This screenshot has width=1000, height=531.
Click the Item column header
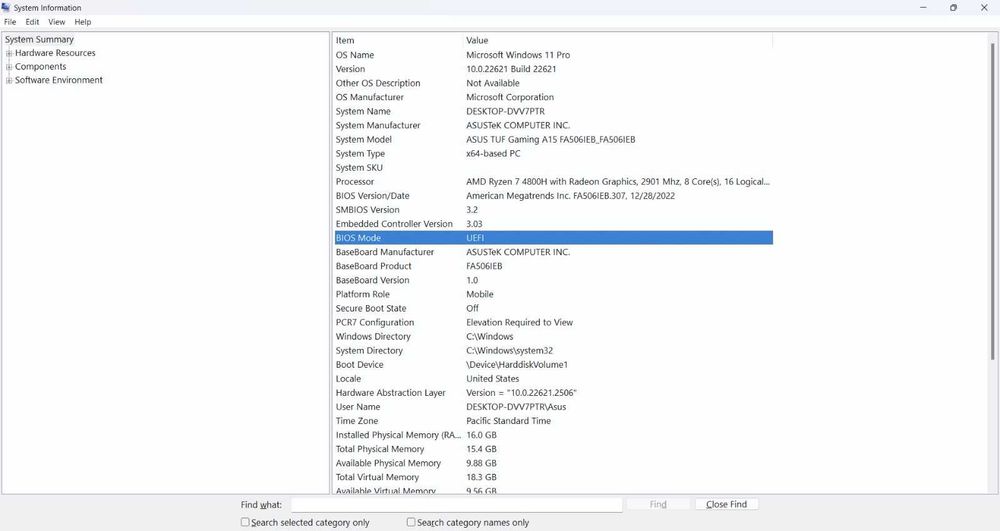coord(398,40)
